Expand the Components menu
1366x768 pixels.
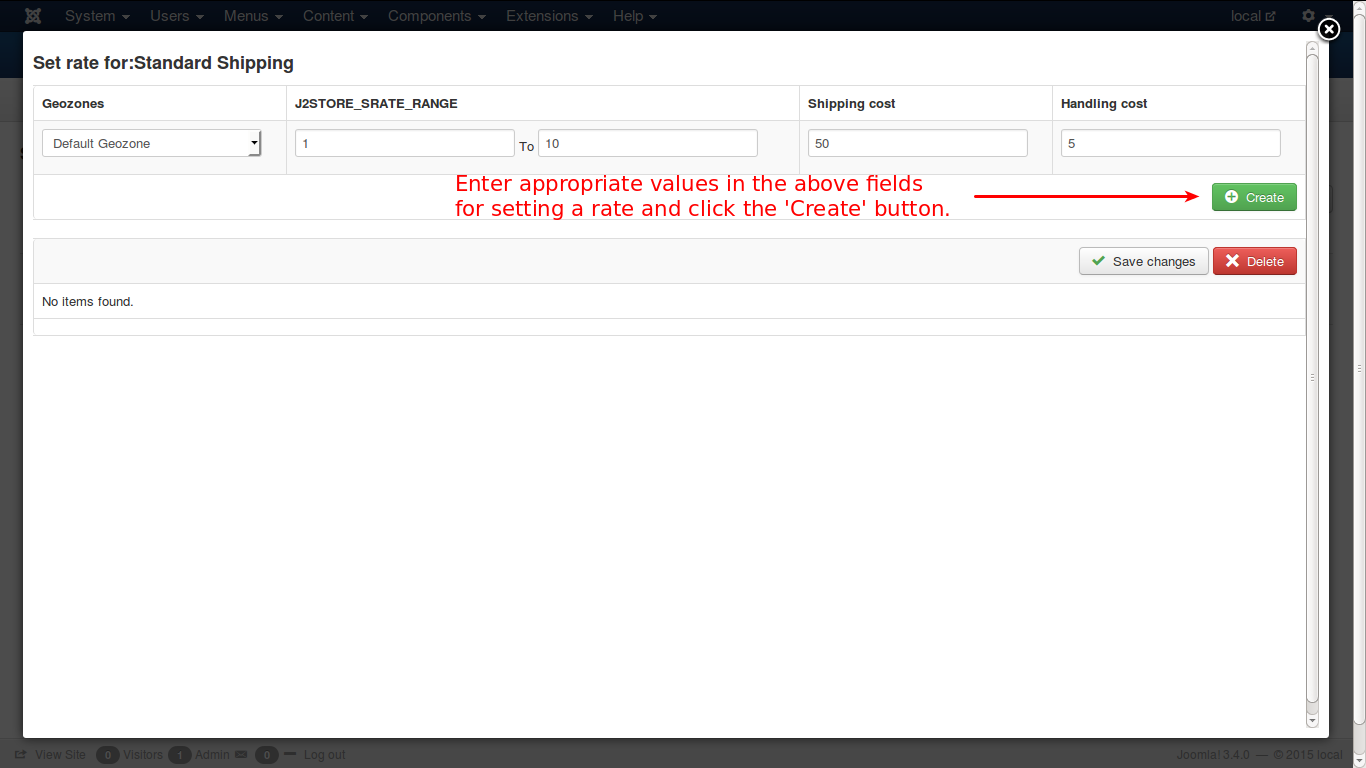(437, 16)
